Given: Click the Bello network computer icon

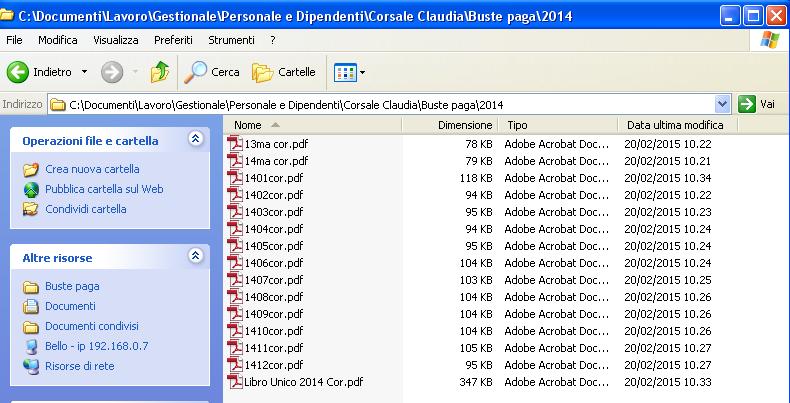Looking at the screenshot, I should tap(31, 346).
